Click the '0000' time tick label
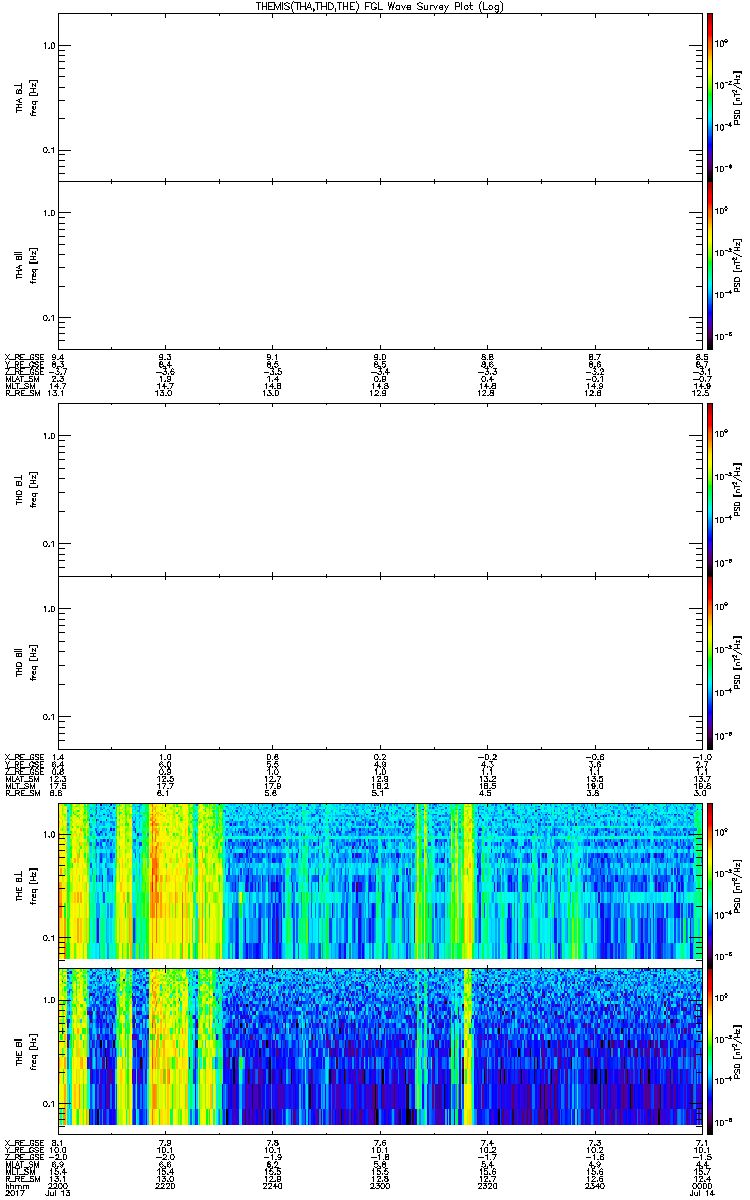 [x=701, y=1184]
